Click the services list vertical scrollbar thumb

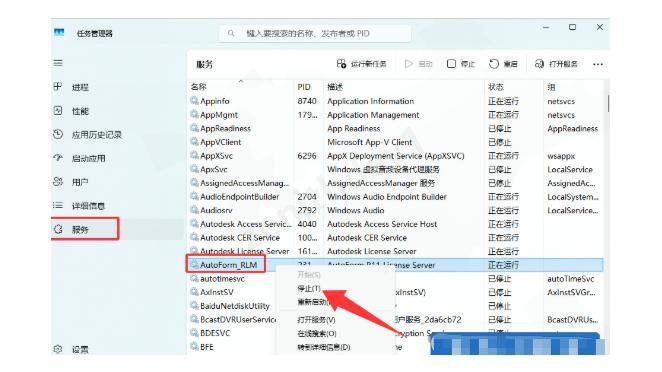point(608,103)
